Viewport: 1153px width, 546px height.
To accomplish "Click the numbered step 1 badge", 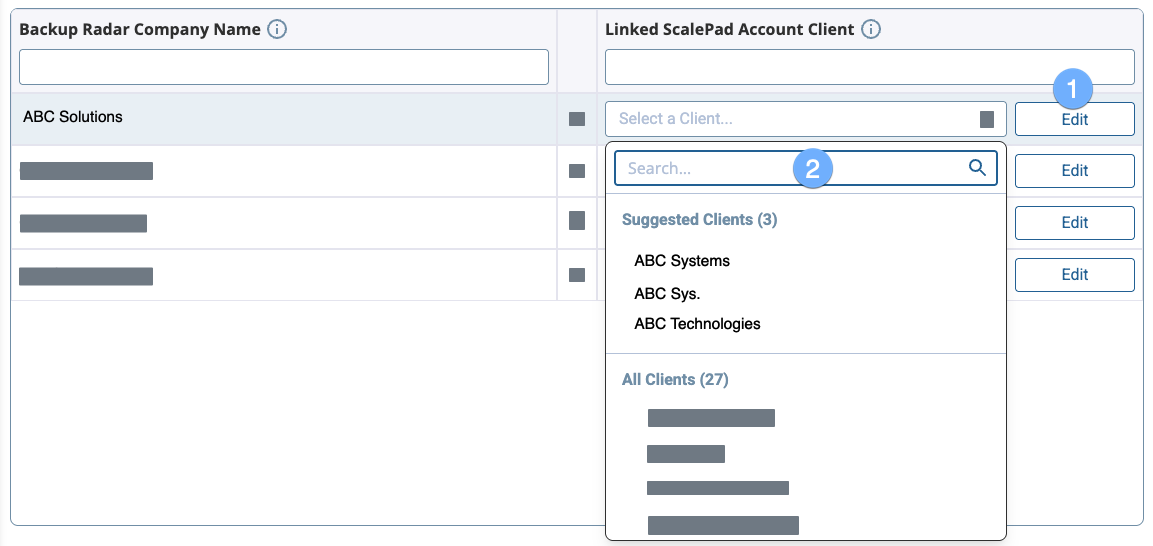I will pos(1073,89).
